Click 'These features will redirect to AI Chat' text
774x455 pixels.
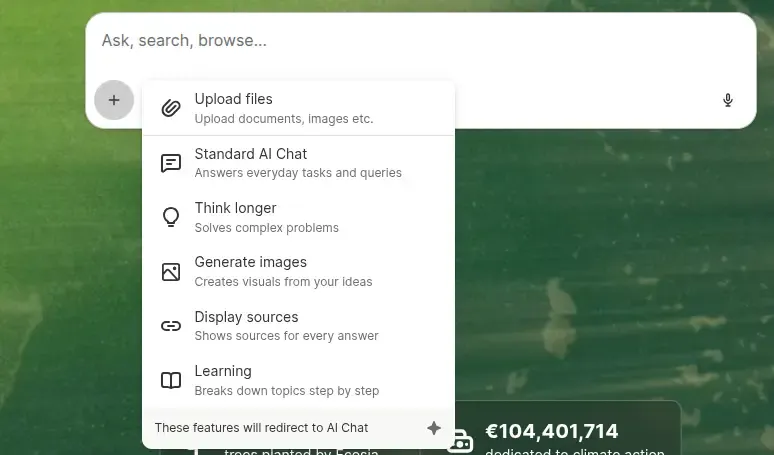[261, 428]
